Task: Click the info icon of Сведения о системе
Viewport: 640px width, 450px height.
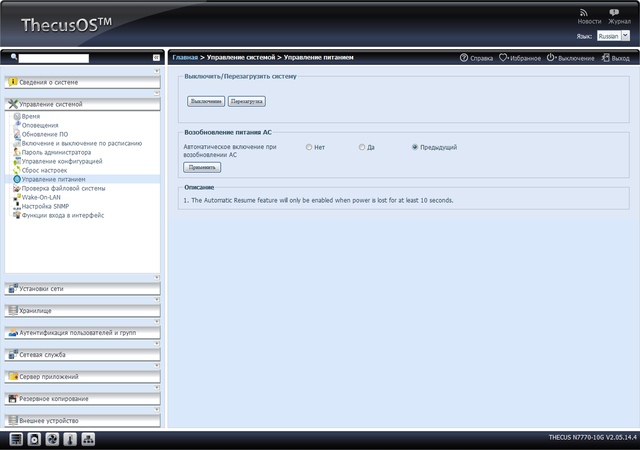Action: tap(13, 82)
